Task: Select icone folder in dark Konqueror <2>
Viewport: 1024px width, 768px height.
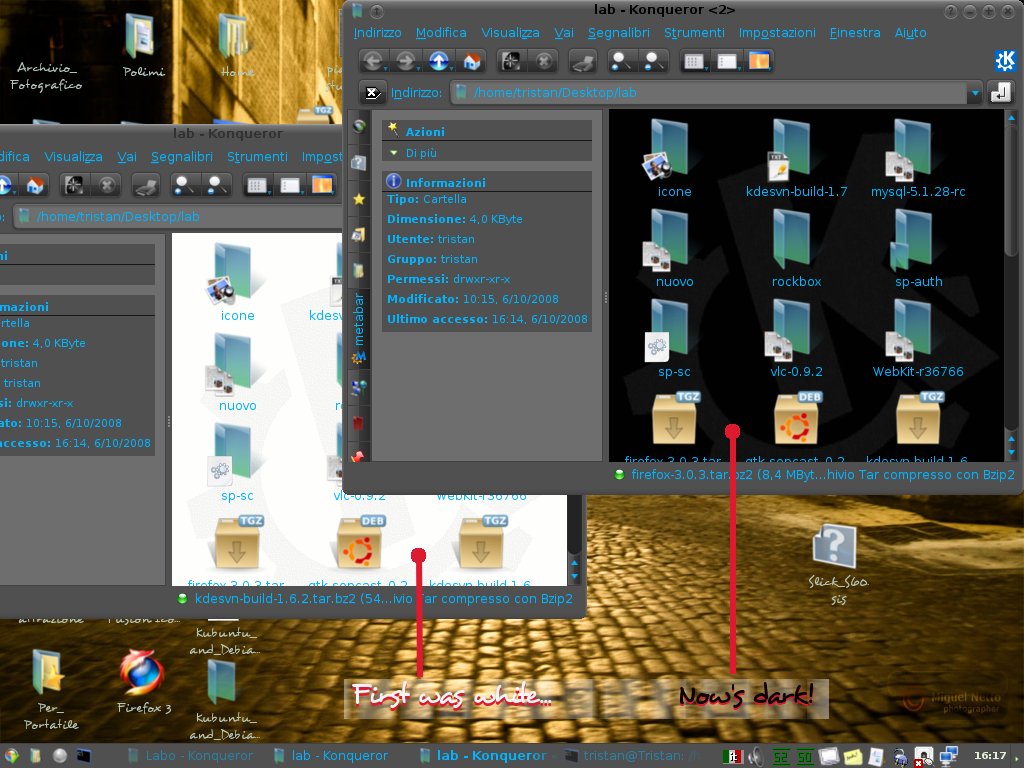Action: point(670,159)
